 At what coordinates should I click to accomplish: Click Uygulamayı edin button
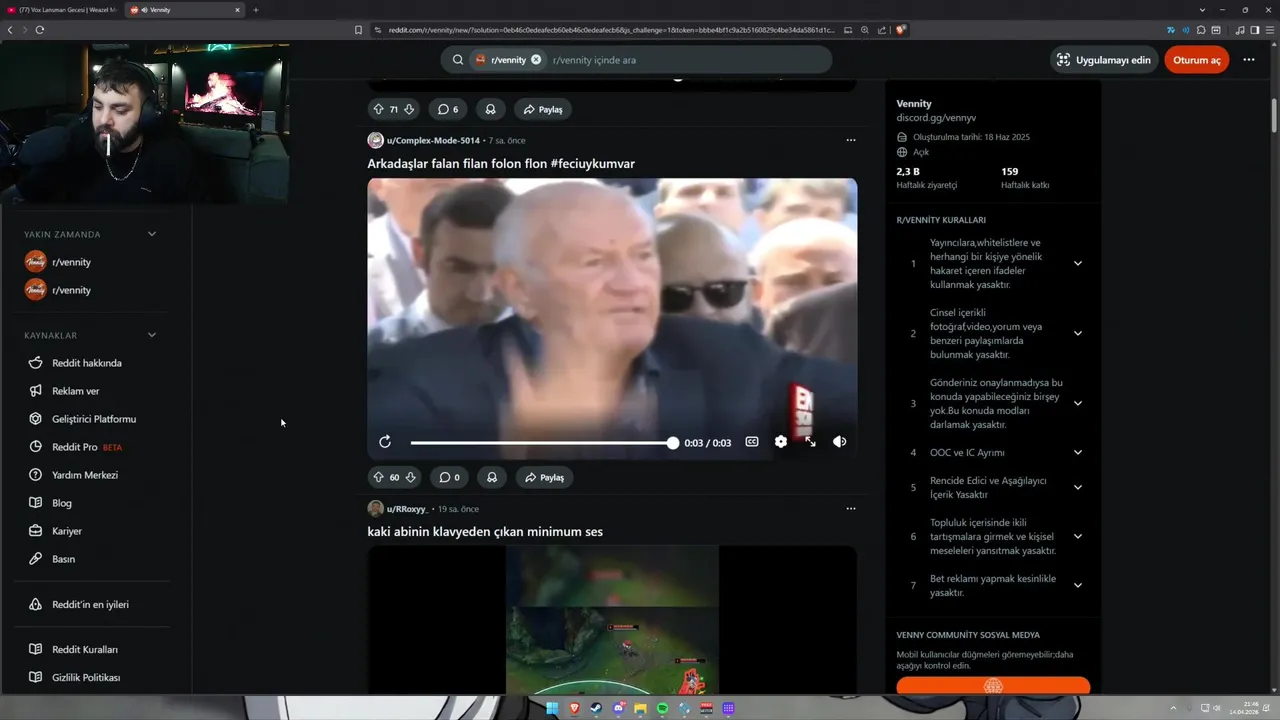coord(1103,60)
